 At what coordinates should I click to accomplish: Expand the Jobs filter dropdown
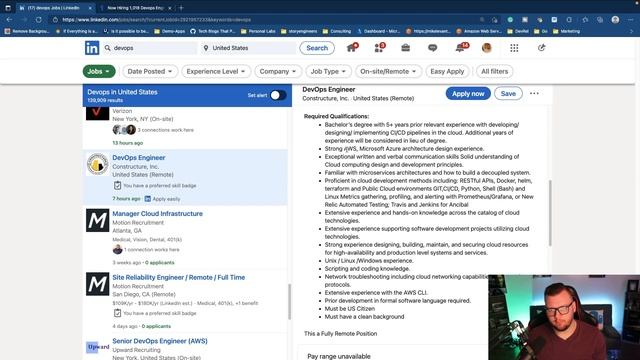coord(99,71)
